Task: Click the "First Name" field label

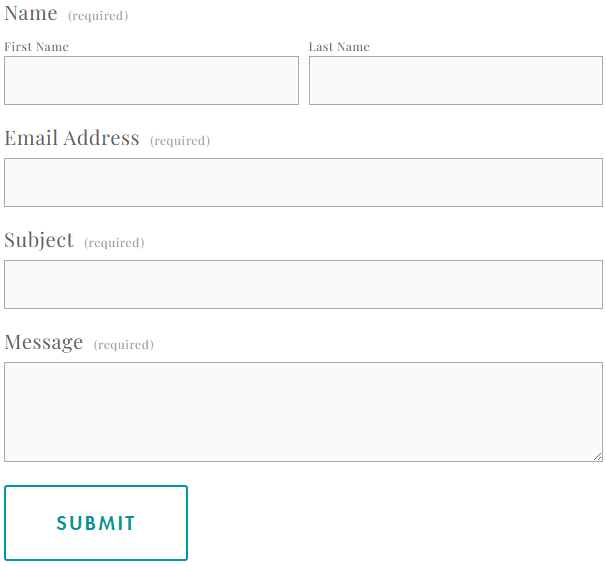Action: pos(36,47)
